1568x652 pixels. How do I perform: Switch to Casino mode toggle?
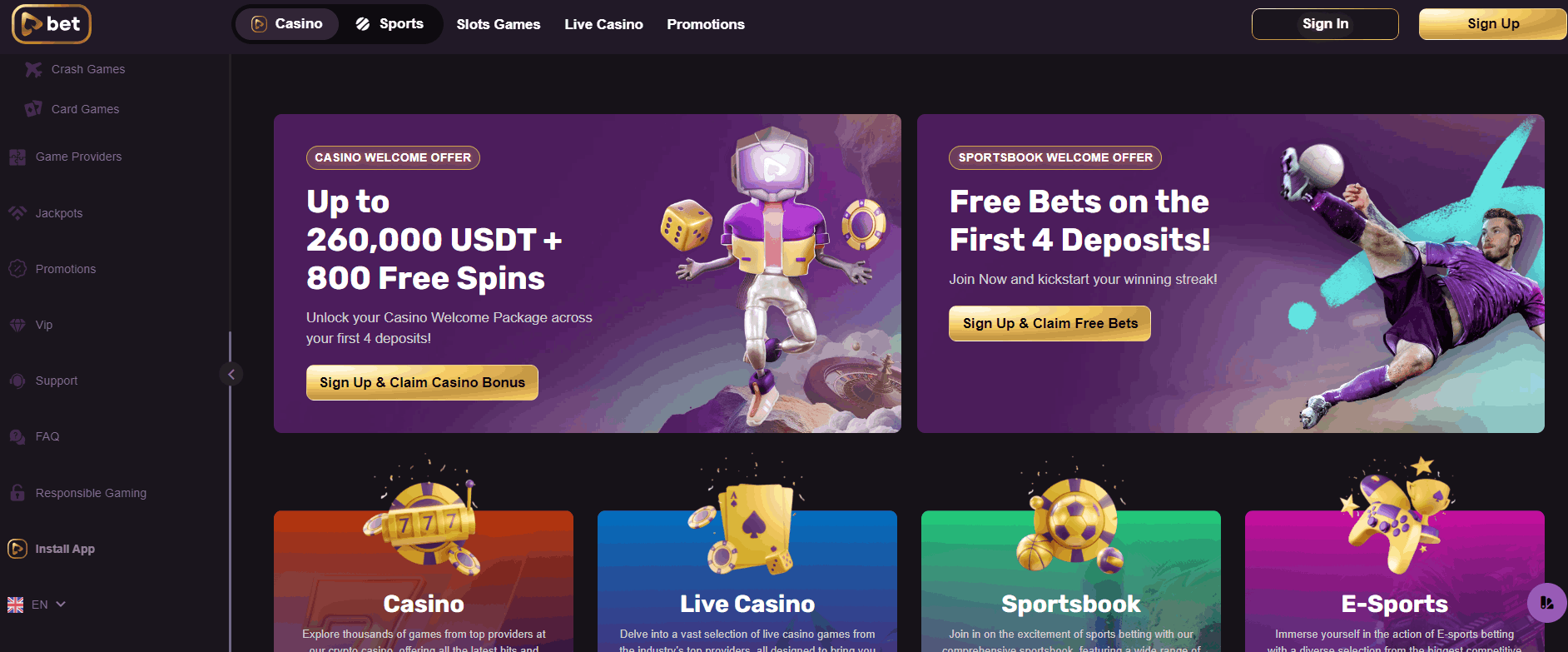pyautogui.click(x=287, y=24)
